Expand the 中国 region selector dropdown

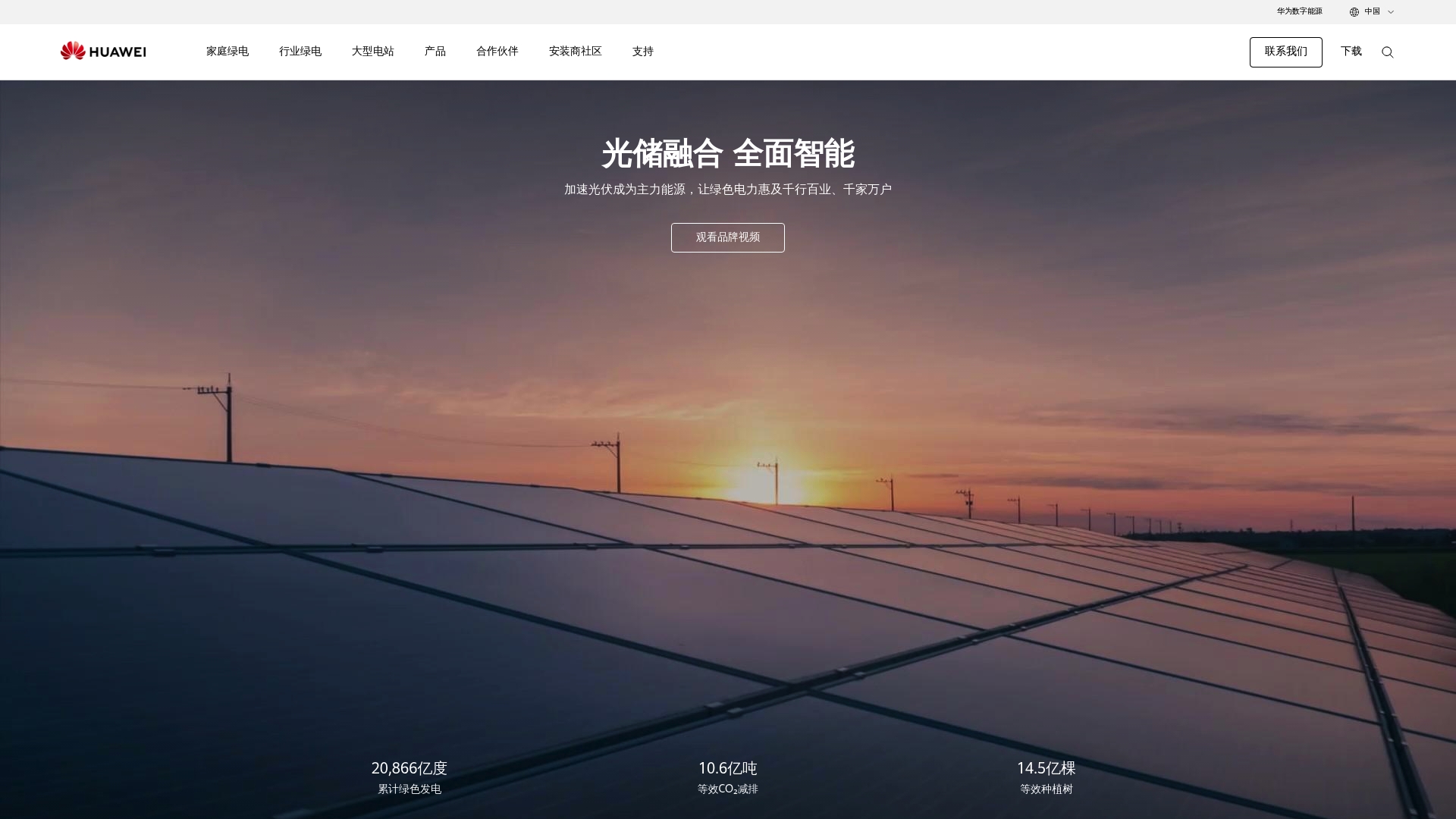point(1371,11)
